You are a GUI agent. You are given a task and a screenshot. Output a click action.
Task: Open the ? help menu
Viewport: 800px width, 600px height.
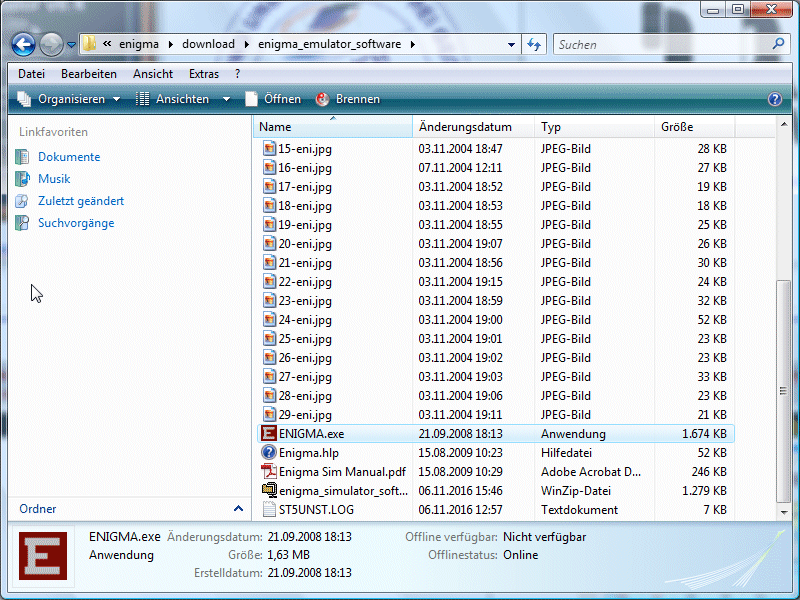[237, 74]
